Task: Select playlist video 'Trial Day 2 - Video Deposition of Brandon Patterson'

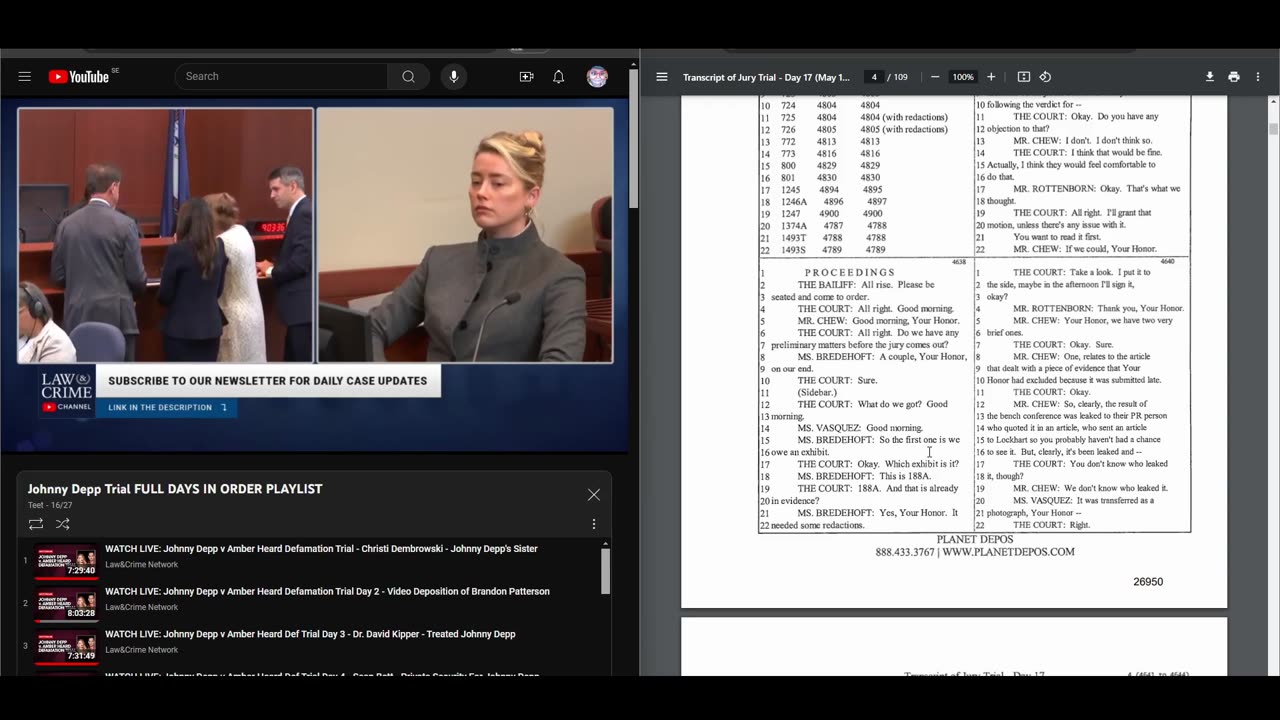Action: [327, 591]
